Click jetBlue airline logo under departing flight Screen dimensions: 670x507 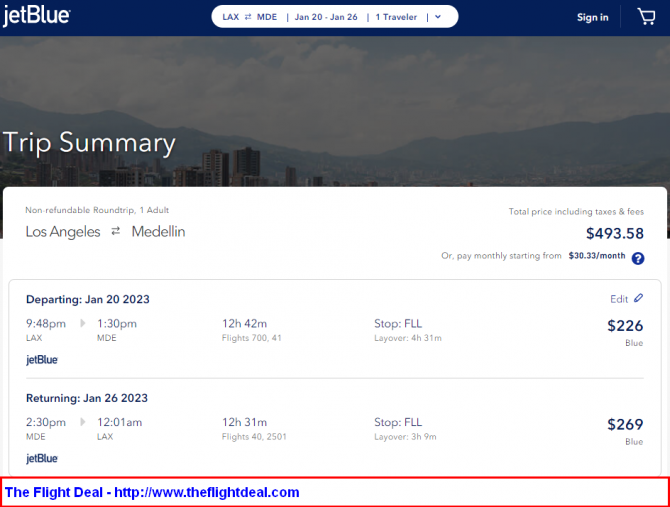42,360
